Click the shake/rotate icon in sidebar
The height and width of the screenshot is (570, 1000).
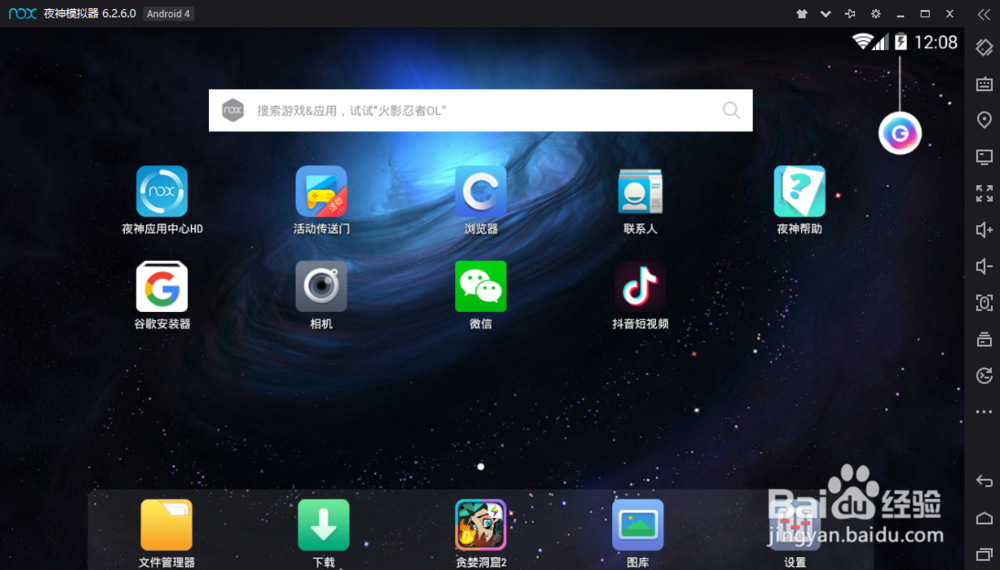tap(984, 47)
